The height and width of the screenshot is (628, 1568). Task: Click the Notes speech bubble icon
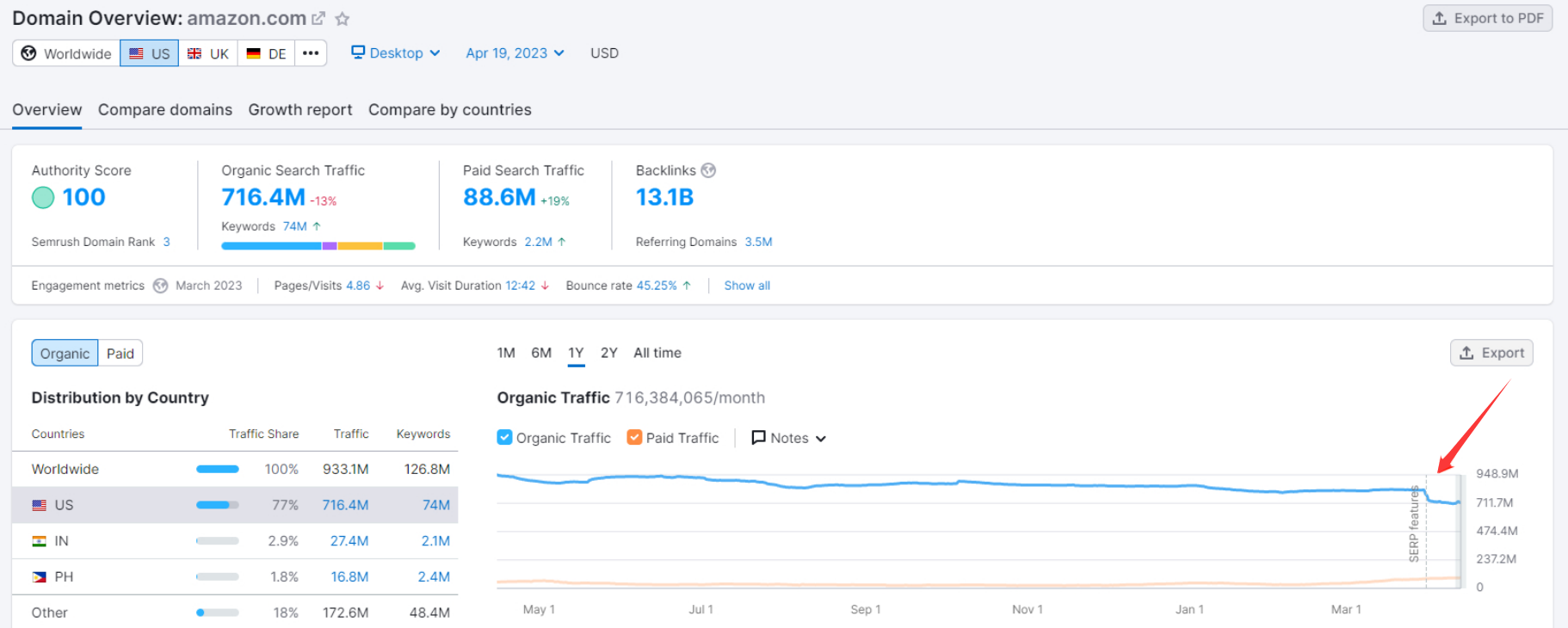[x=758, y=438]
